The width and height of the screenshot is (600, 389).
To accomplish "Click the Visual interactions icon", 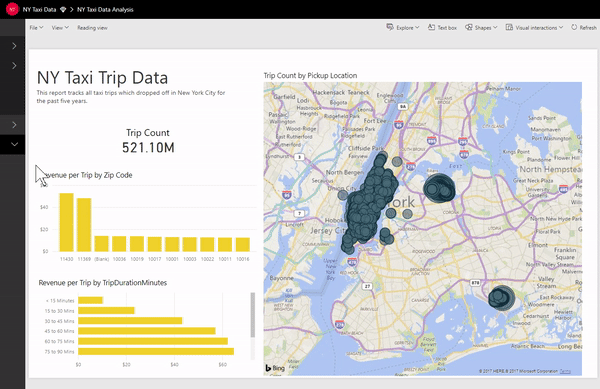I will [509, 27].
